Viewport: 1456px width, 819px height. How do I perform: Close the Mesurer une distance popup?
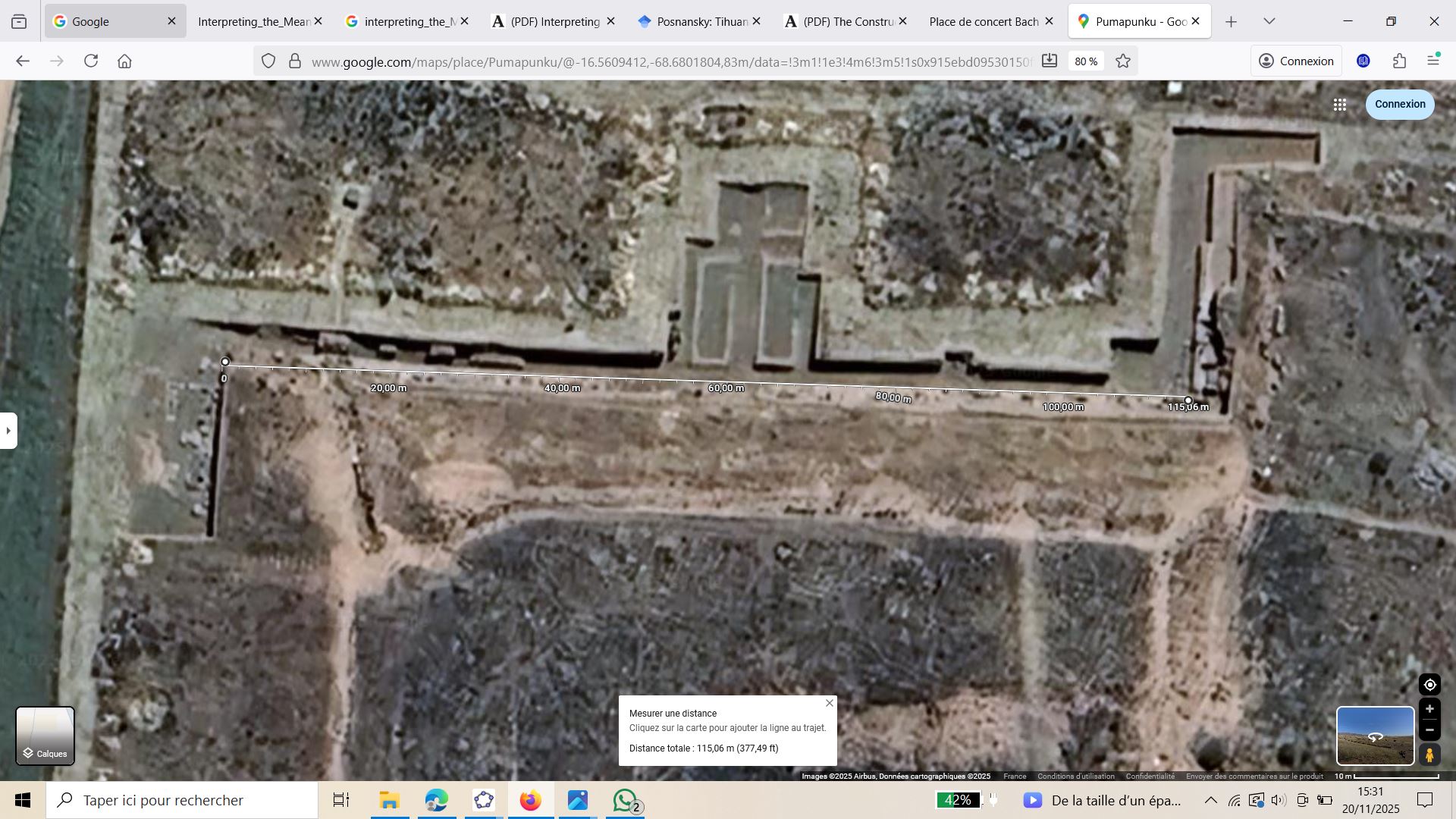pos(830,703)
